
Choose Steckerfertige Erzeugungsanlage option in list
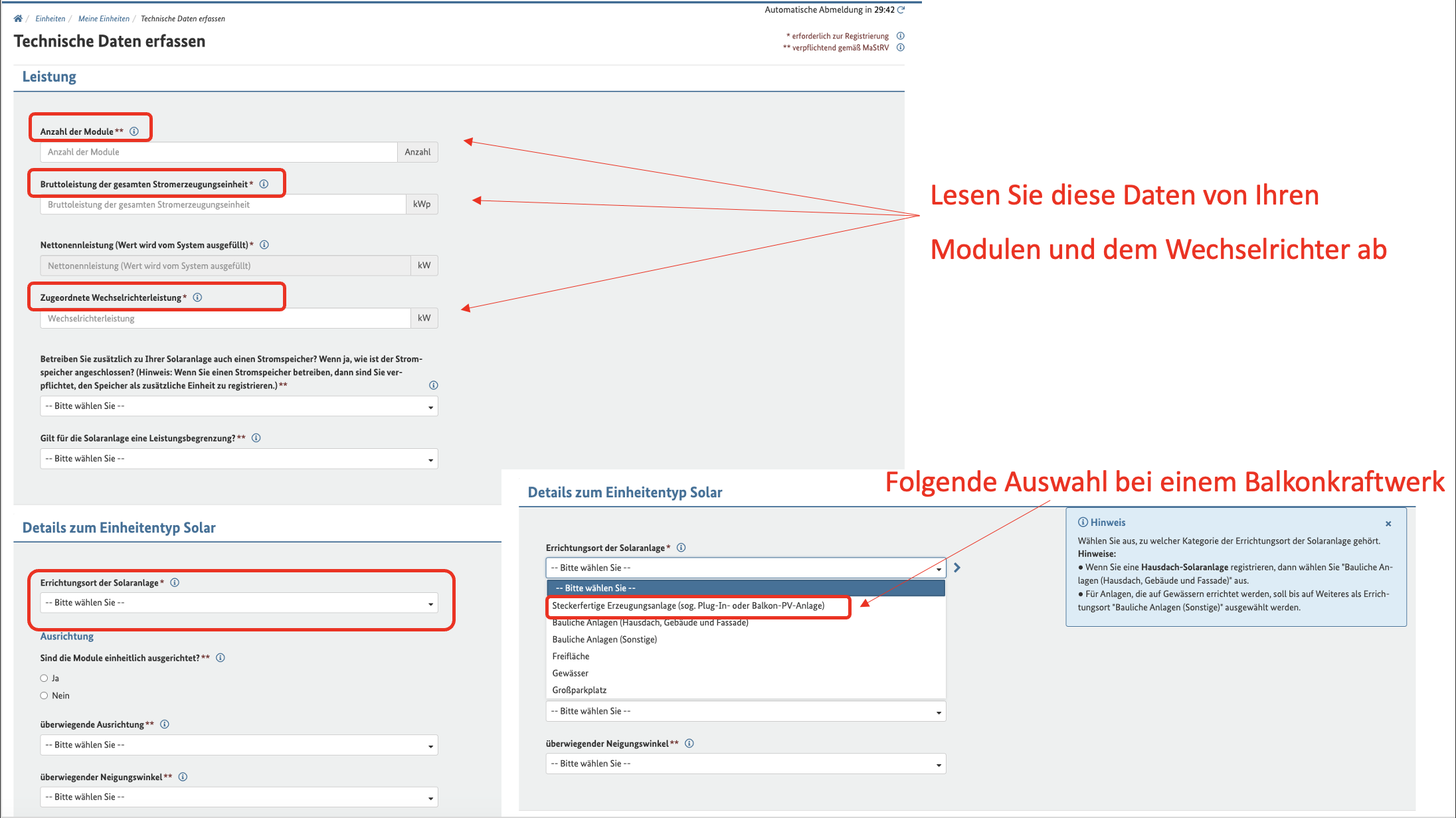pyautogui.click(x=688, y=606)
